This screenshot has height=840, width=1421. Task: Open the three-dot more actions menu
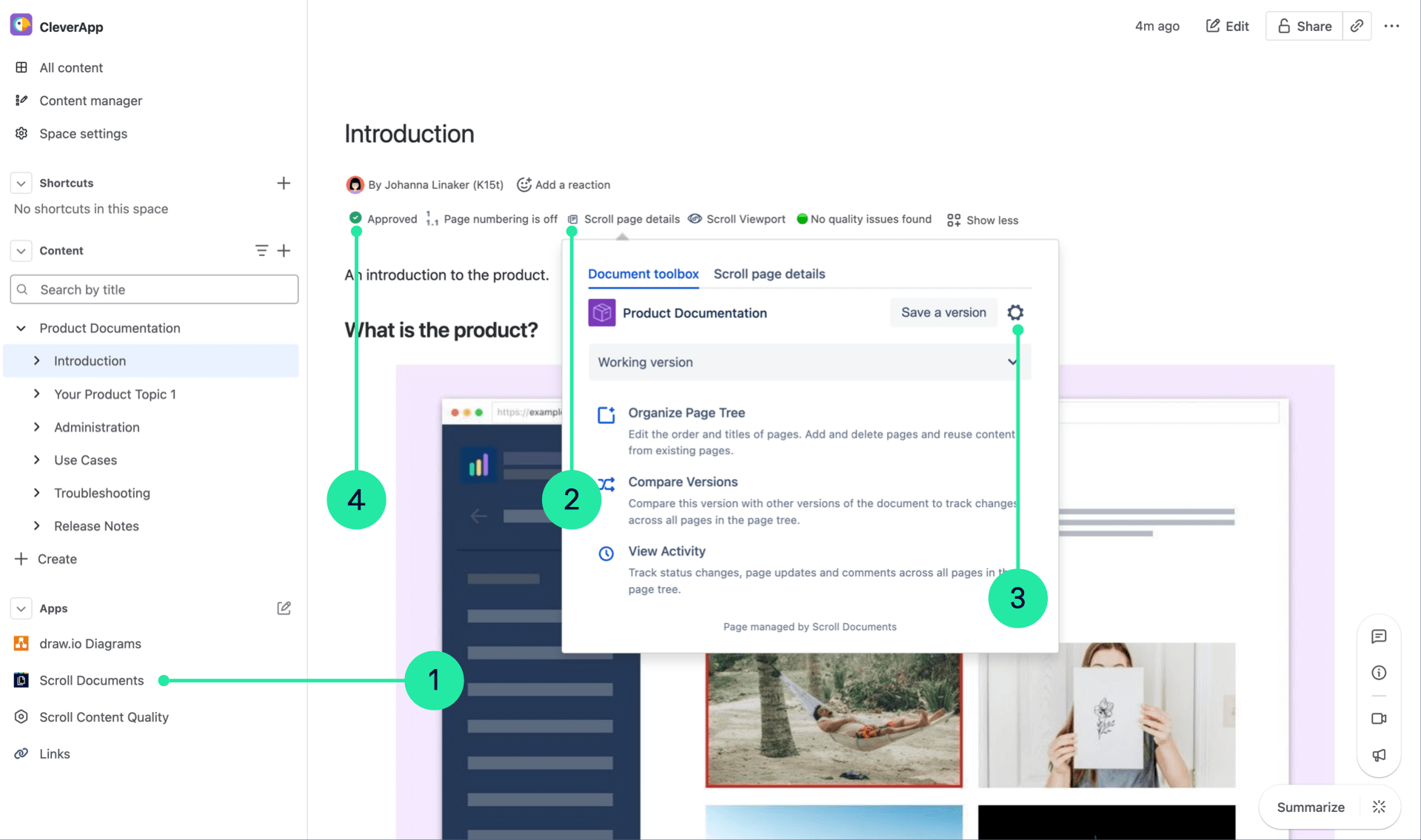tap(1391, 26)
